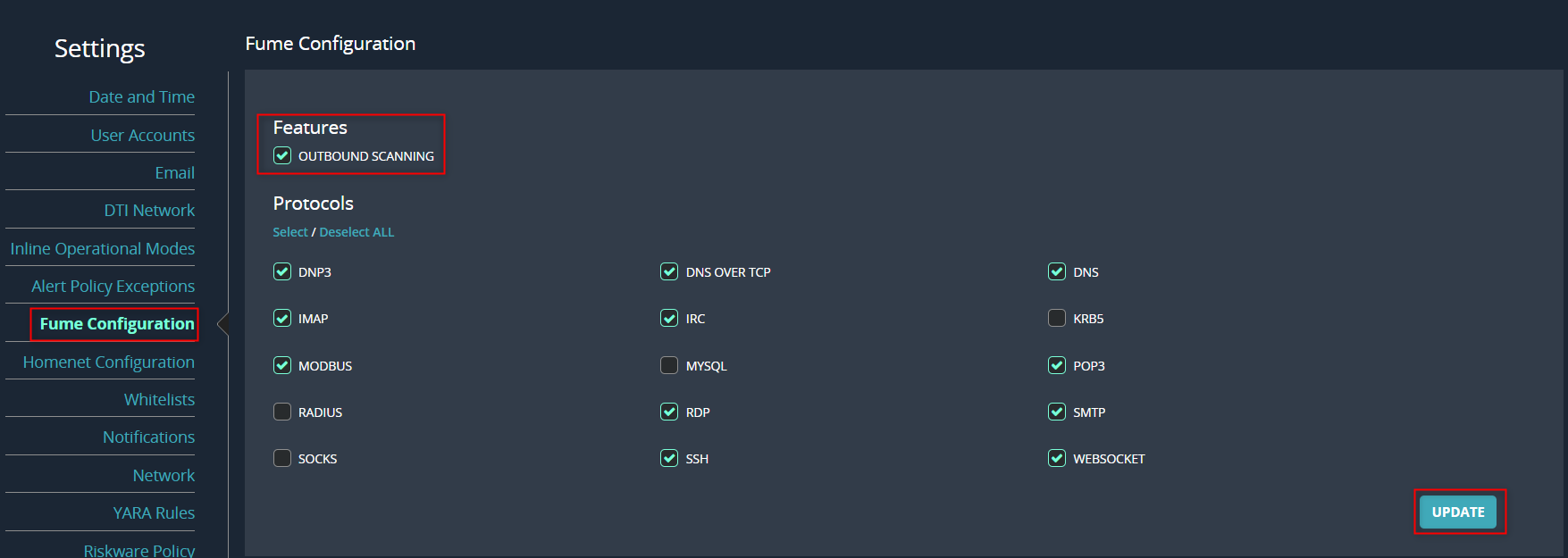The height and width of the screenshot is (558, 1568).
Task: Toggle the DNS OVER TCP checkbox
Action: point(668,271)
